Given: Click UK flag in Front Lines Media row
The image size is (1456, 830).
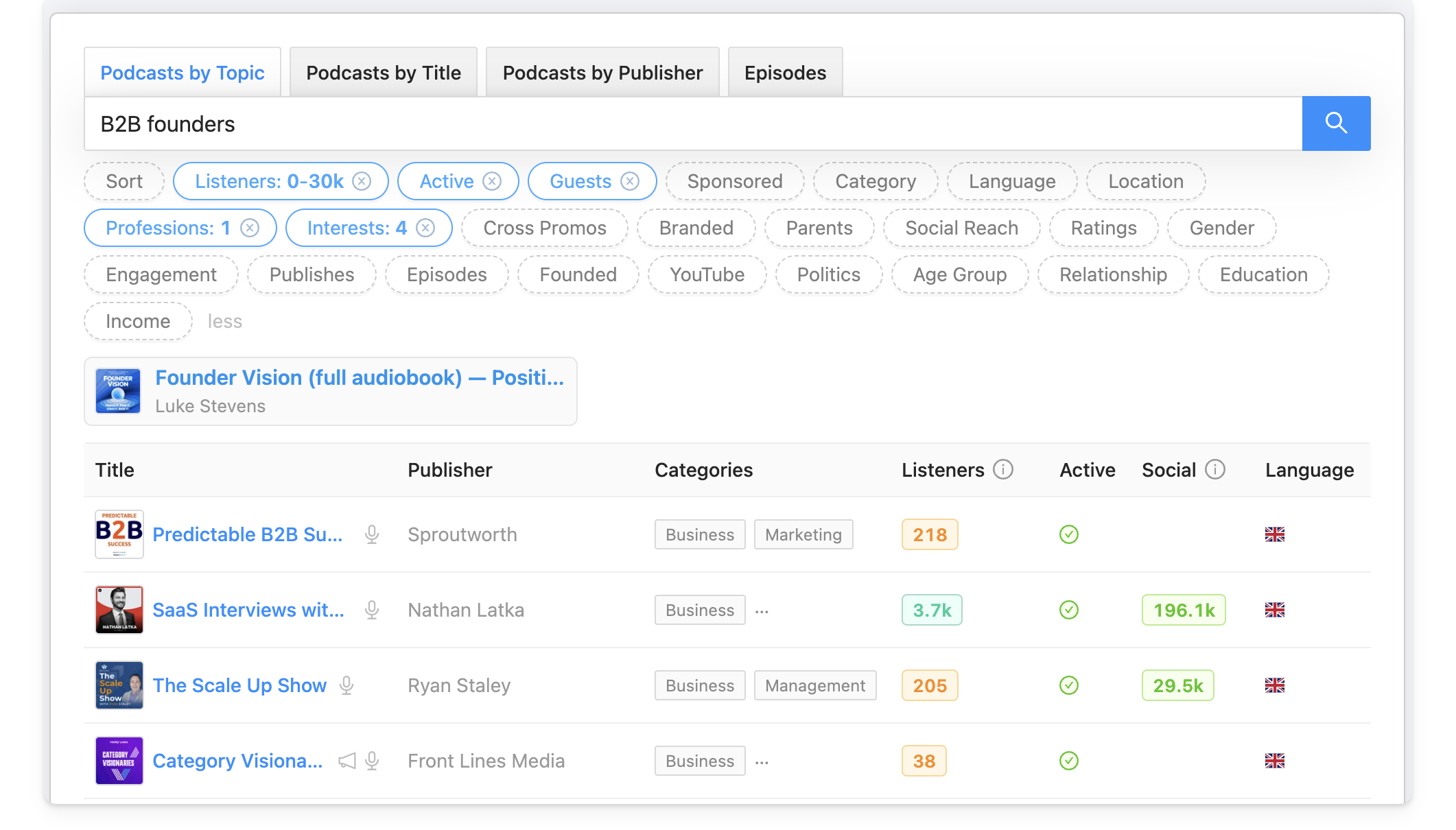Looking at the screenshot, I should click(1275, 761).
